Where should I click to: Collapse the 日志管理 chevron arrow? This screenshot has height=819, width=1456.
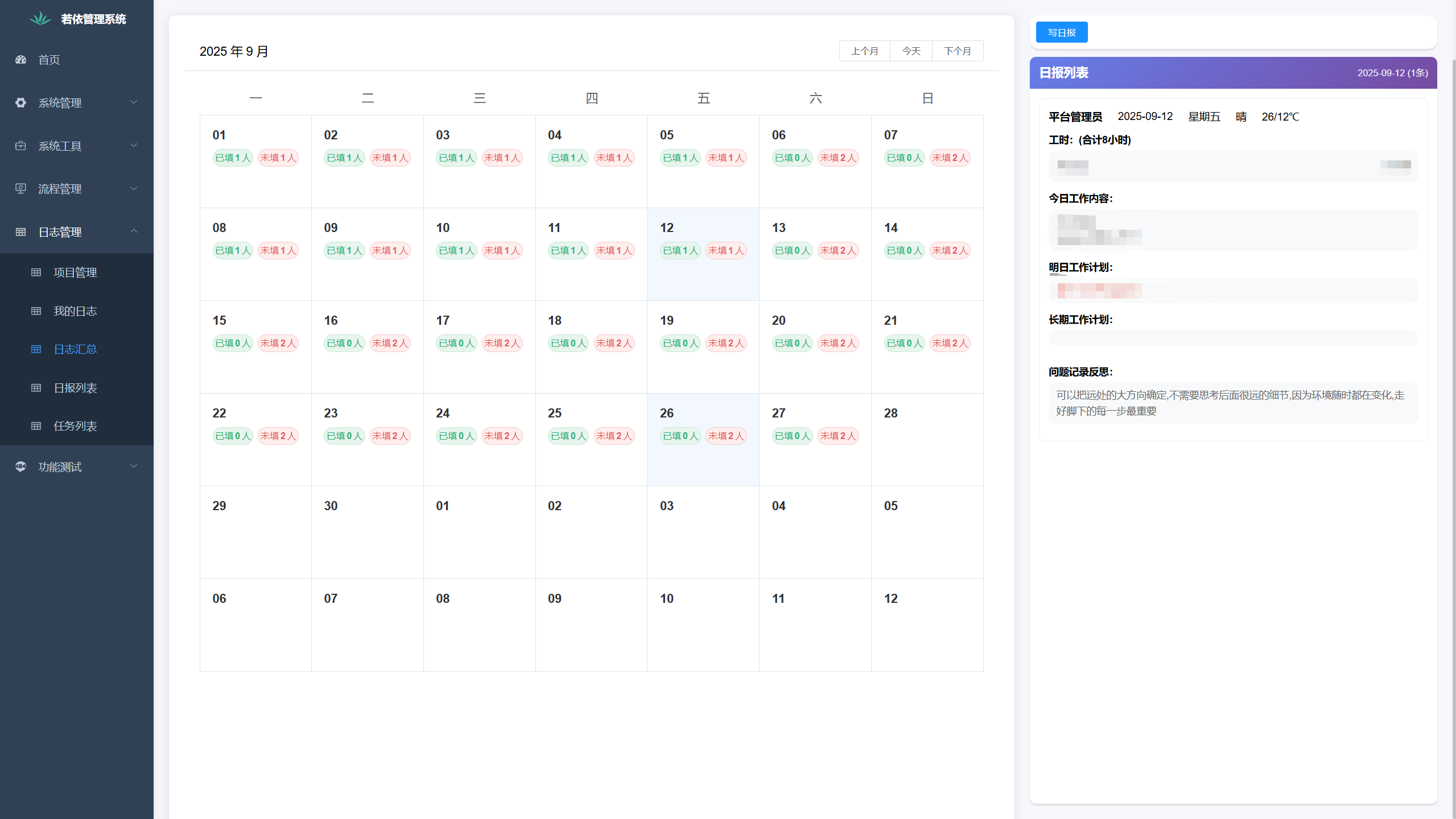click(x=134, y=231)
